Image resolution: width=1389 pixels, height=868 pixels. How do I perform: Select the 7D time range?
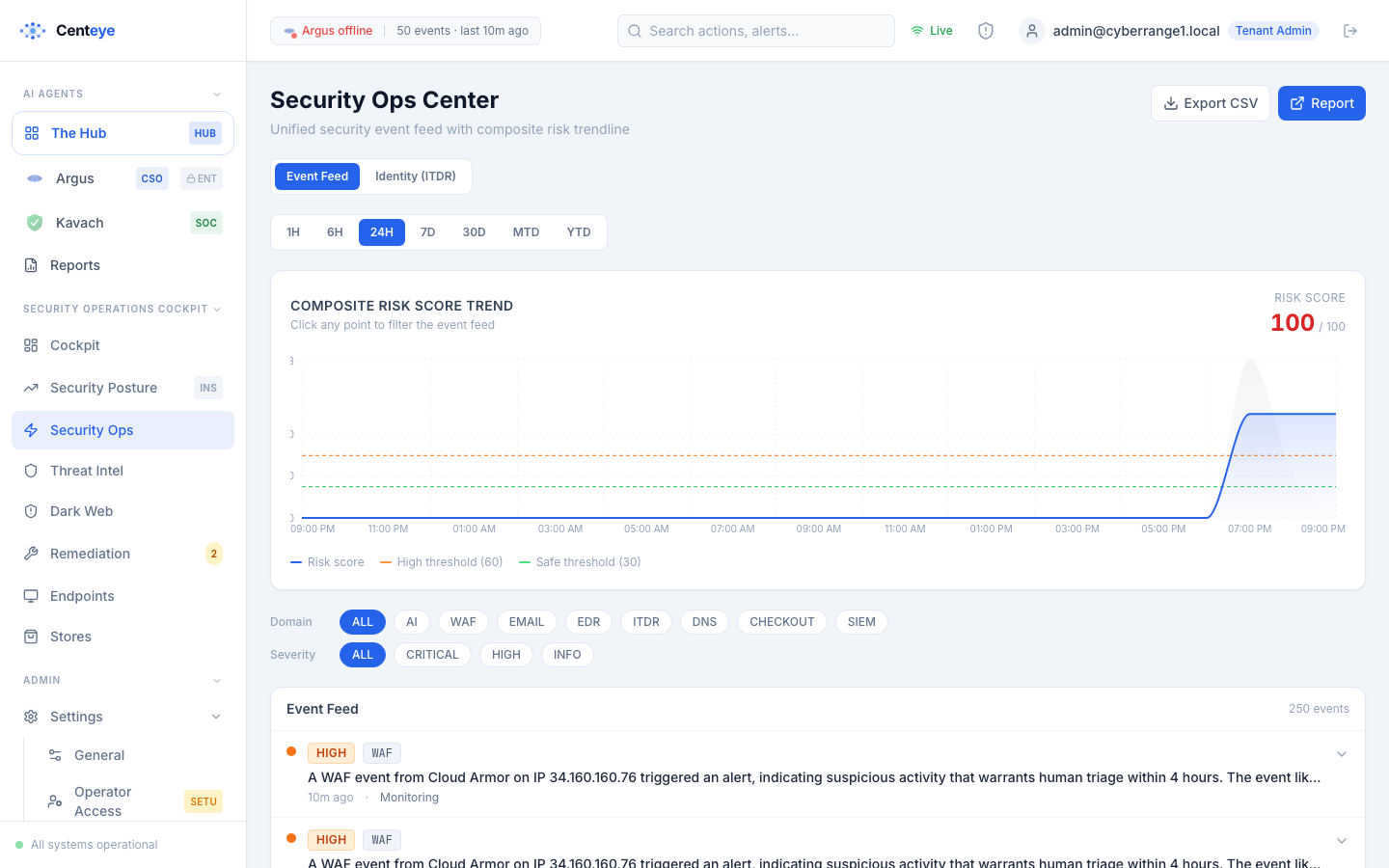428,232
